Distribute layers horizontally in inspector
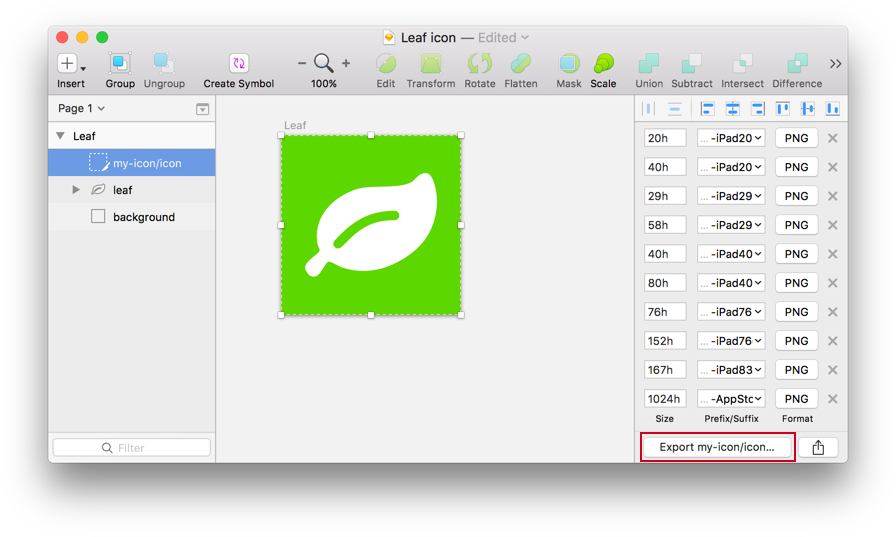The width and height of the screenshot is (896, 537). (649, 109)
